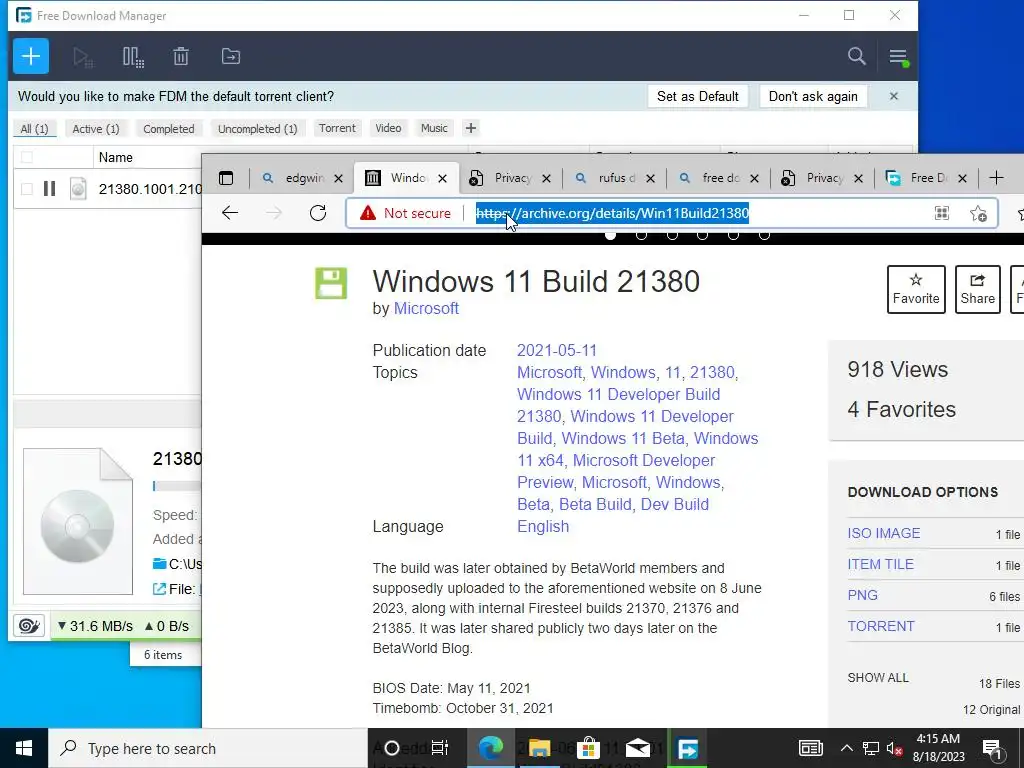Open the Edge apps grid icon in address bar
The image size is (1024, 768).
(x=942, y=213)
